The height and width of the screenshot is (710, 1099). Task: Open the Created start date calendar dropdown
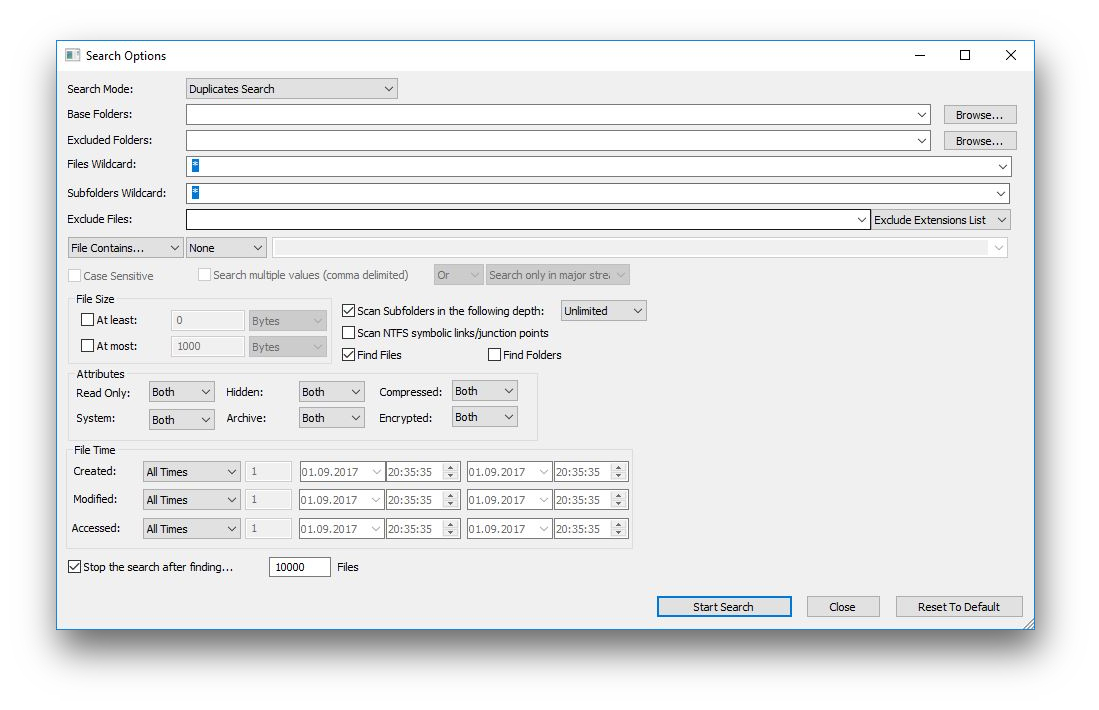pyautogui.click(x=376, y=472)
